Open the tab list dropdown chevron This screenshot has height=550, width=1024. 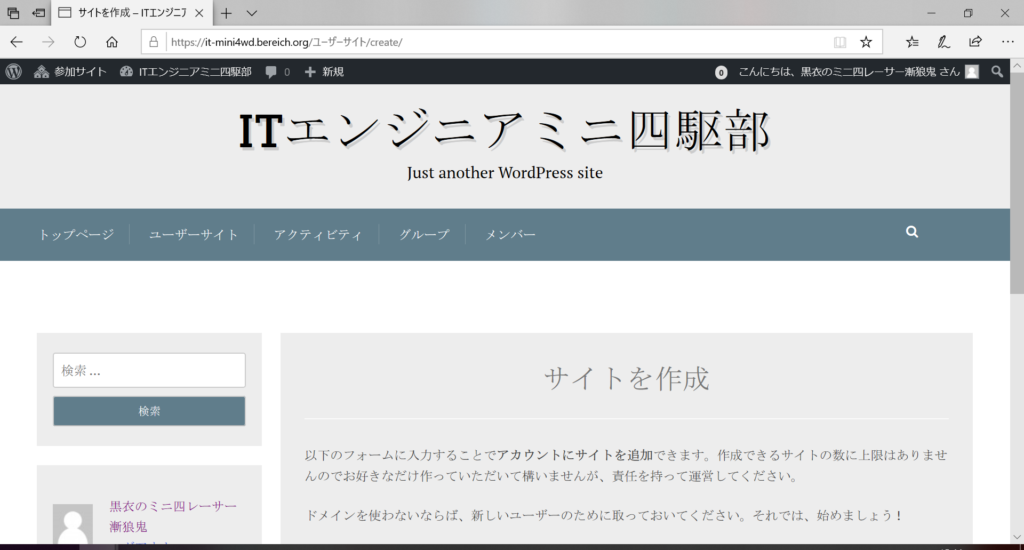tap(252, 13)
